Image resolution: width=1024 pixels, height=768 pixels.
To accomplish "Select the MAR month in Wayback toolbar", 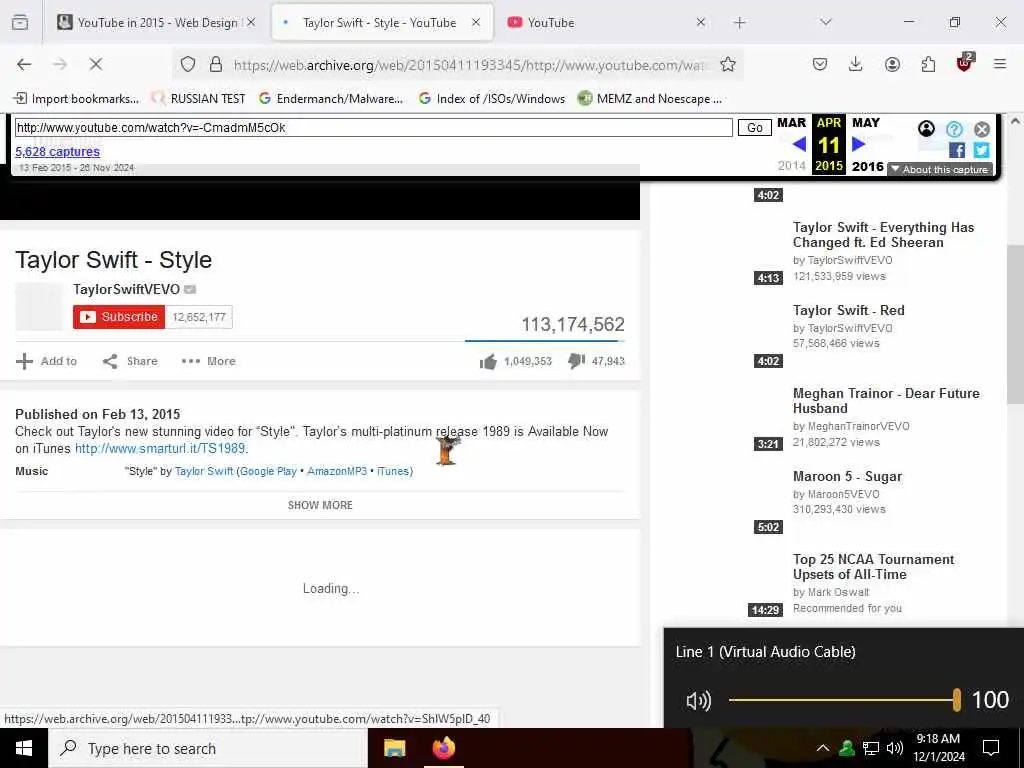I will pos(792,123).
